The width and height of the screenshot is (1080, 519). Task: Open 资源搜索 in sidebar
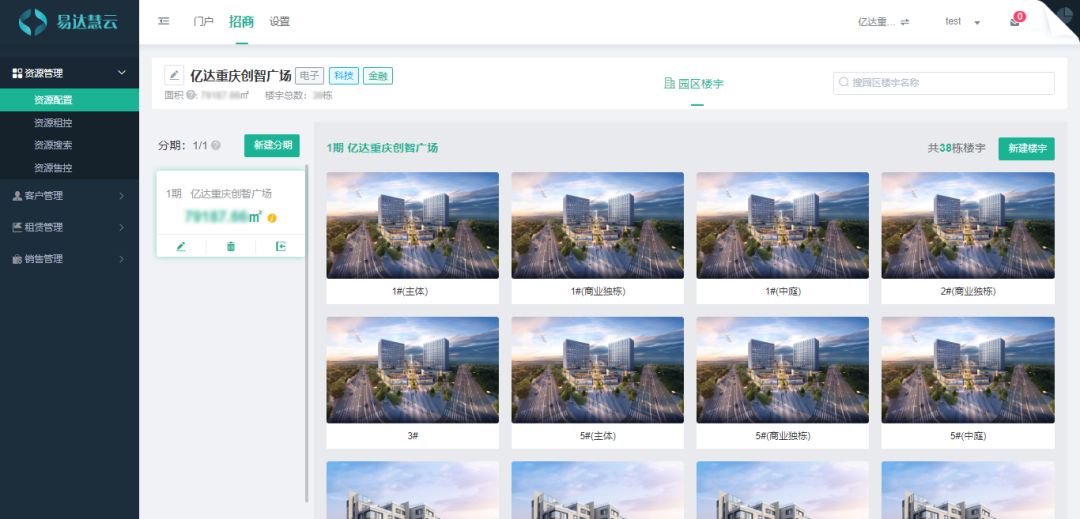(70, 145)
